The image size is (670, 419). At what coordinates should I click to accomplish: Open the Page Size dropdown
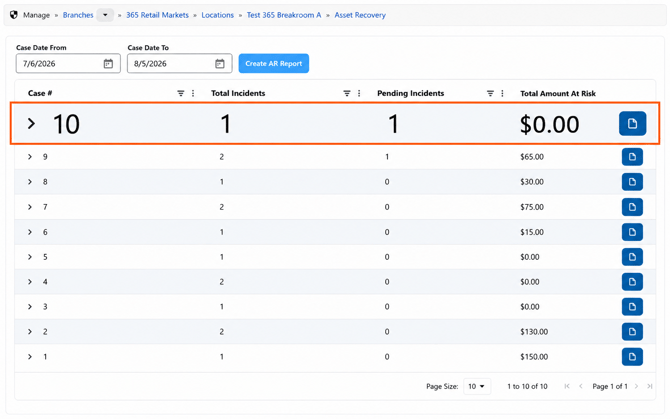[477, 386]
